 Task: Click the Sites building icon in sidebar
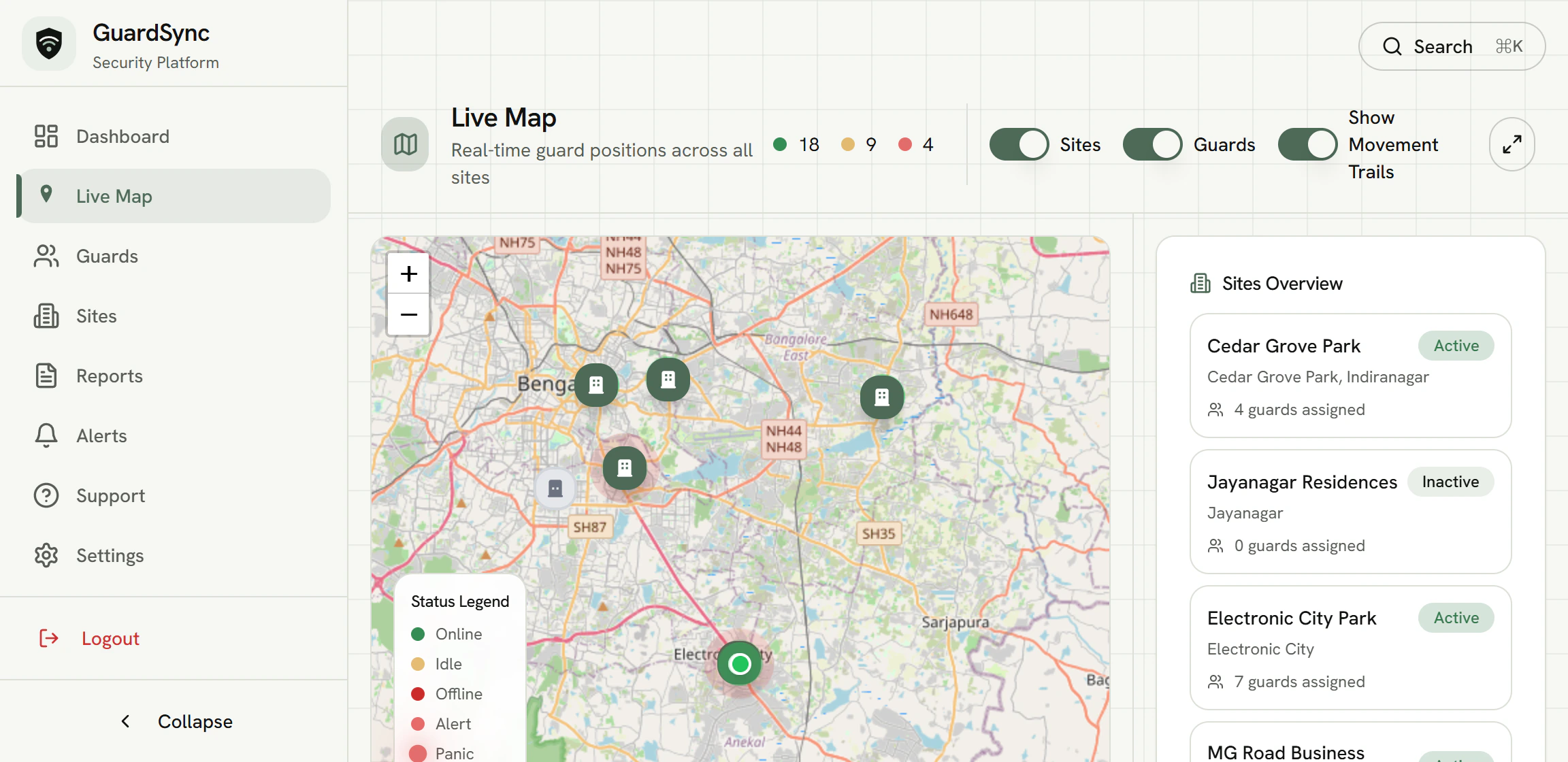coord(46,316)
